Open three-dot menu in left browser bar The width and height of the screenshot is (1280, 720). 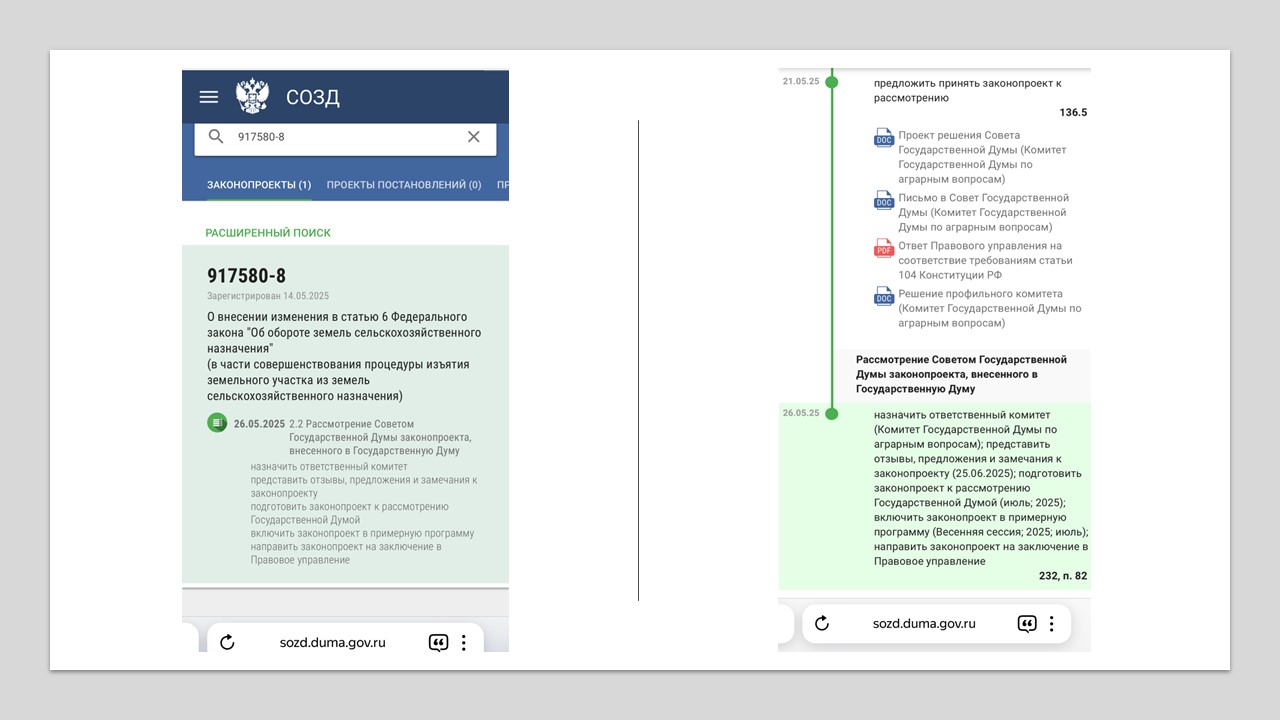pyautogui.click(x=464, y=643)
